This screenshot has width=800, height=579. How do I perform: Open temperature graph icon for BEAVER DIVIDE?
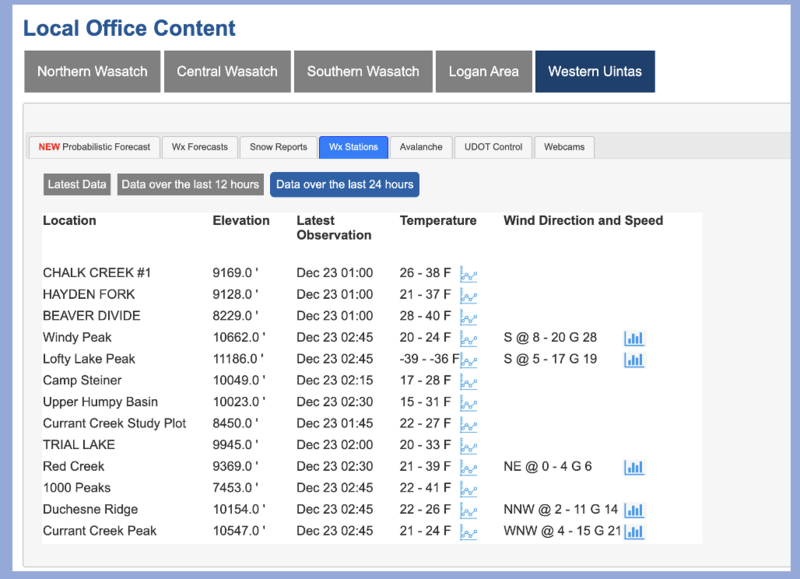(468, 317)
